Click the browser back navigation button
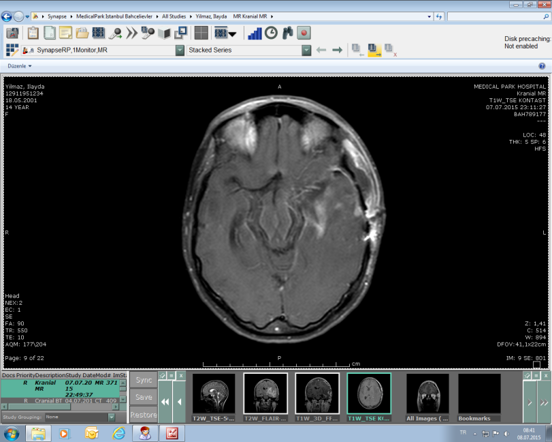 (x=7, y=17)
